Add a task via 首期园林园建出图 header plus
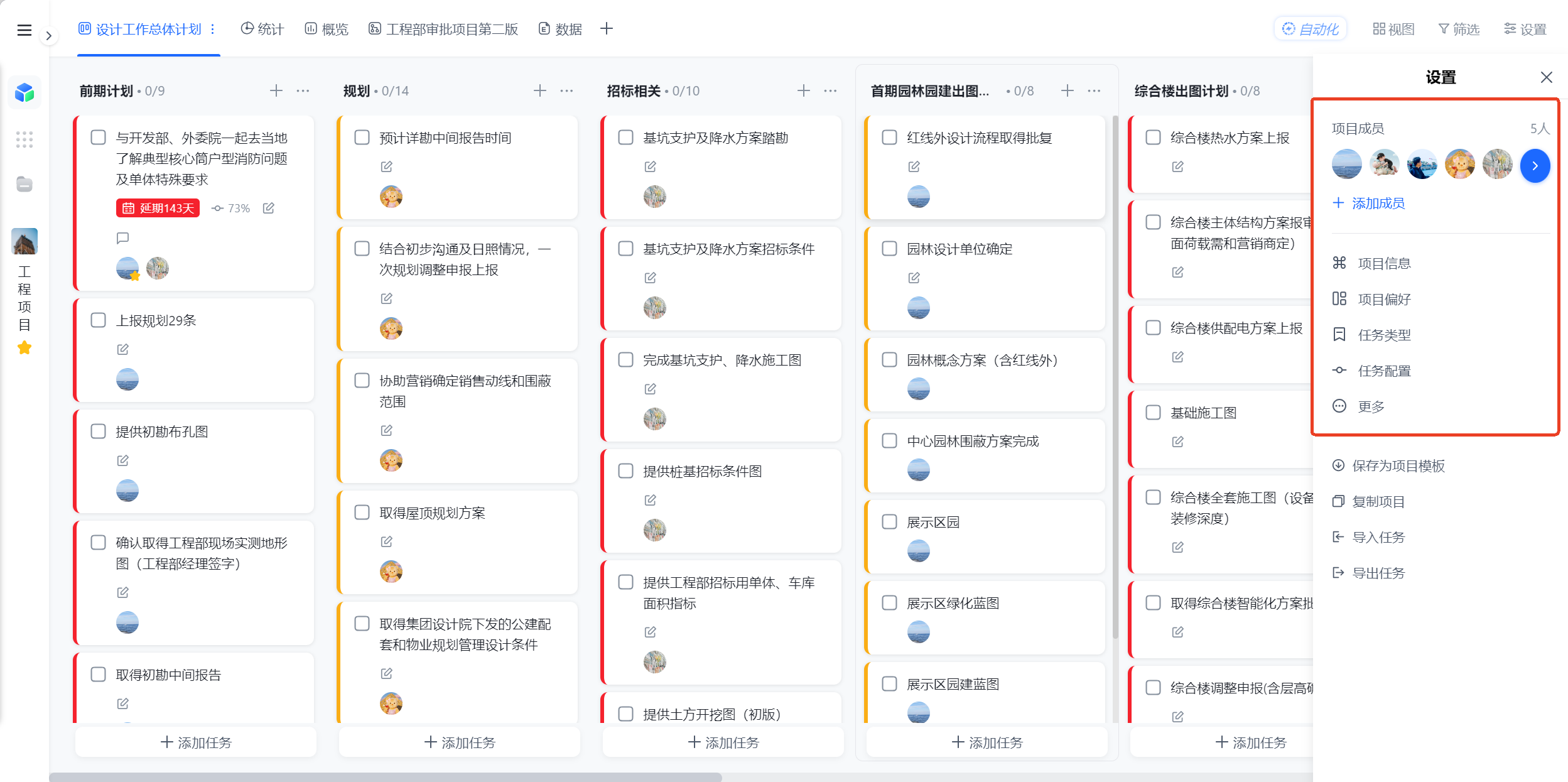The height and width of the screenshot is (782, 1568). pos(1068,91)
